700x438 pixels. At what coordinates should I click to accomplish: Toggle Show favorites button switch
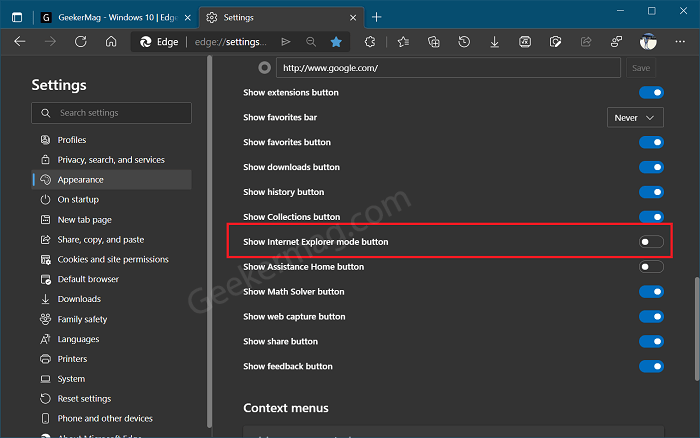651,142
